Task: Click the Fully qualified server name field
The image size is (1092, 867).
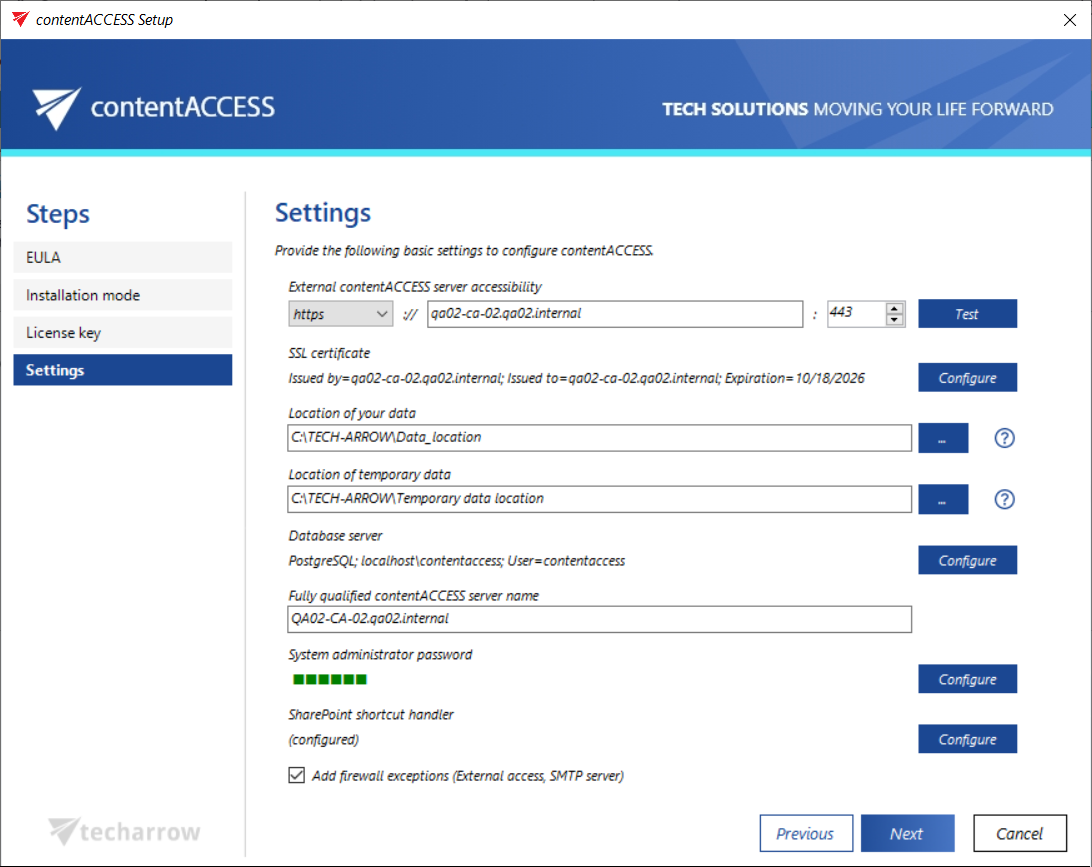Action: click(599, 618)
